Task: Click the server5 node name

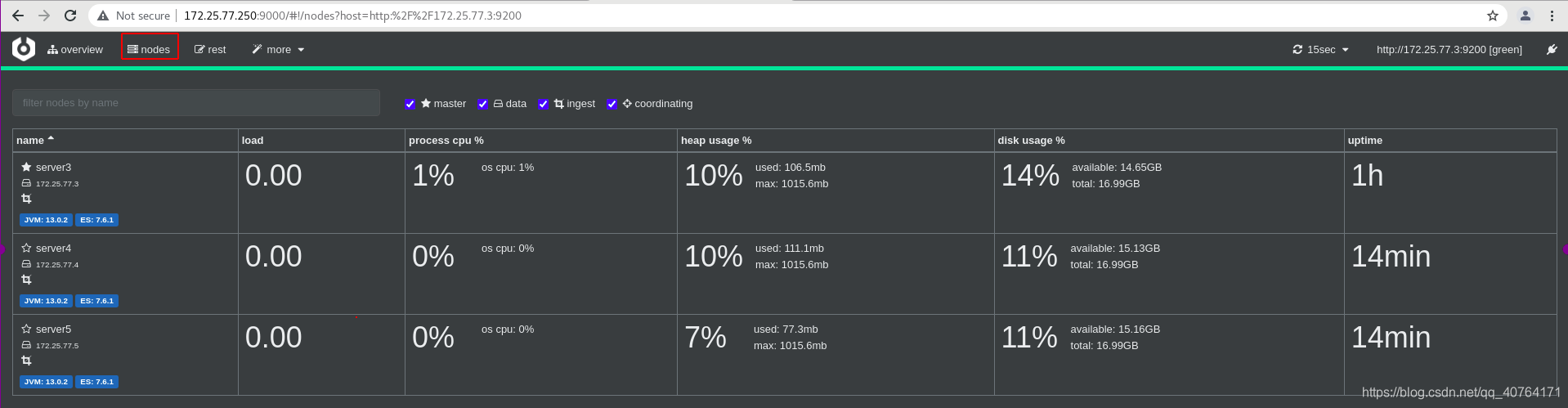Action: point(53,329)
